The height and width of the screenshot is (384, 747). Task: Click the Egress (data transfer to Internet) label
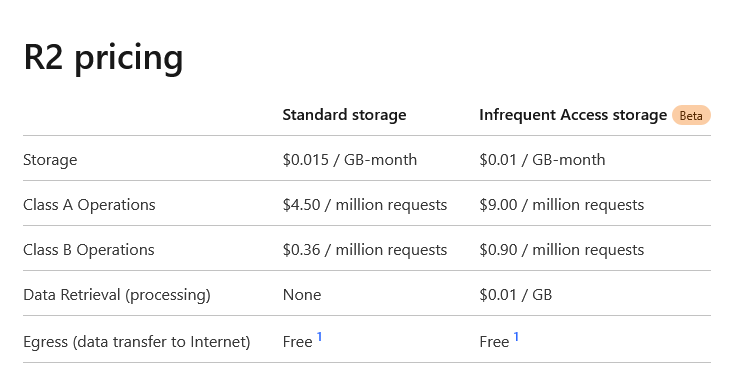coord(137,342)
